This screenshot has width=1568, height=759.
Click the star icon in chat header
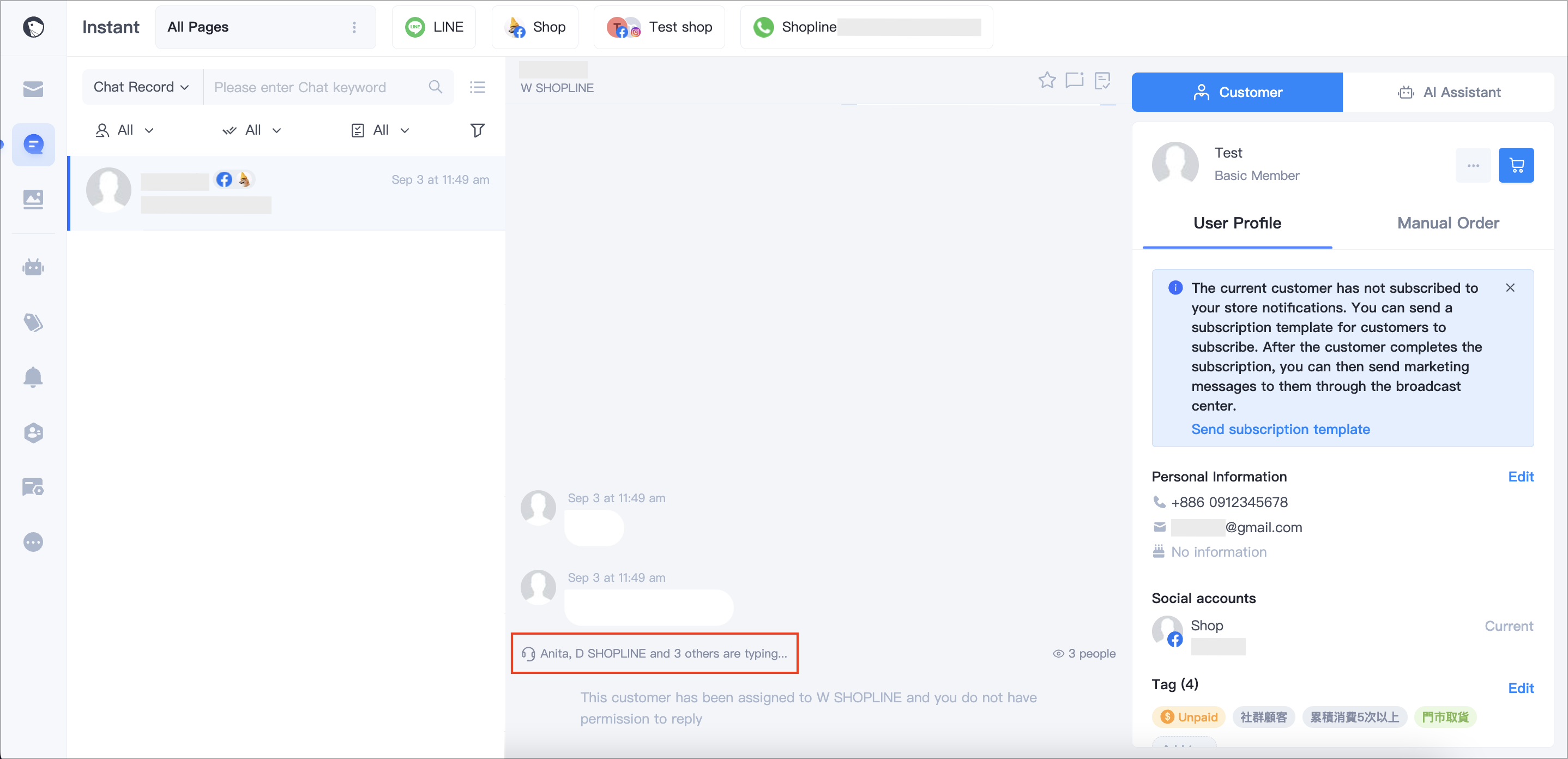coord(1046,80)
